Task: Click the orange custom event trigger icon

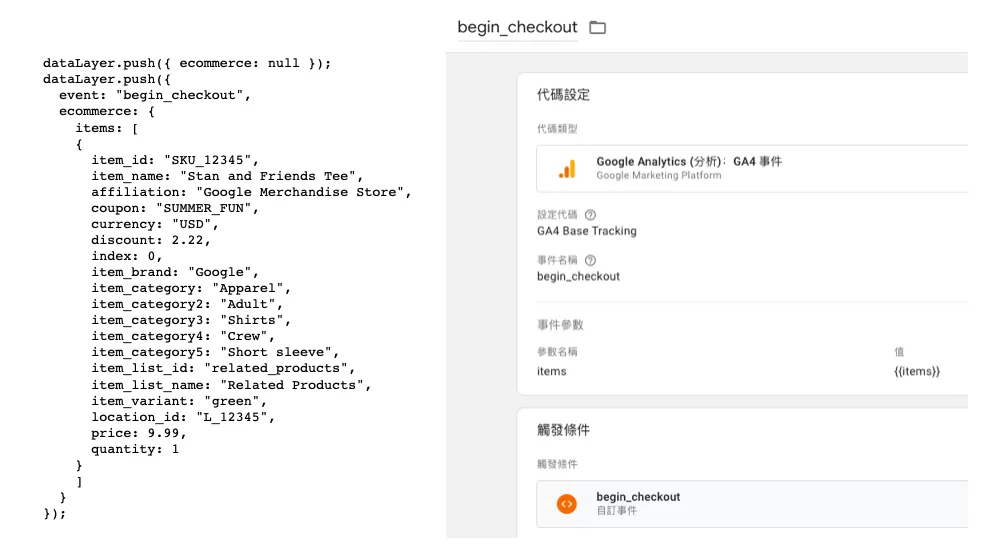Action: 567,504
